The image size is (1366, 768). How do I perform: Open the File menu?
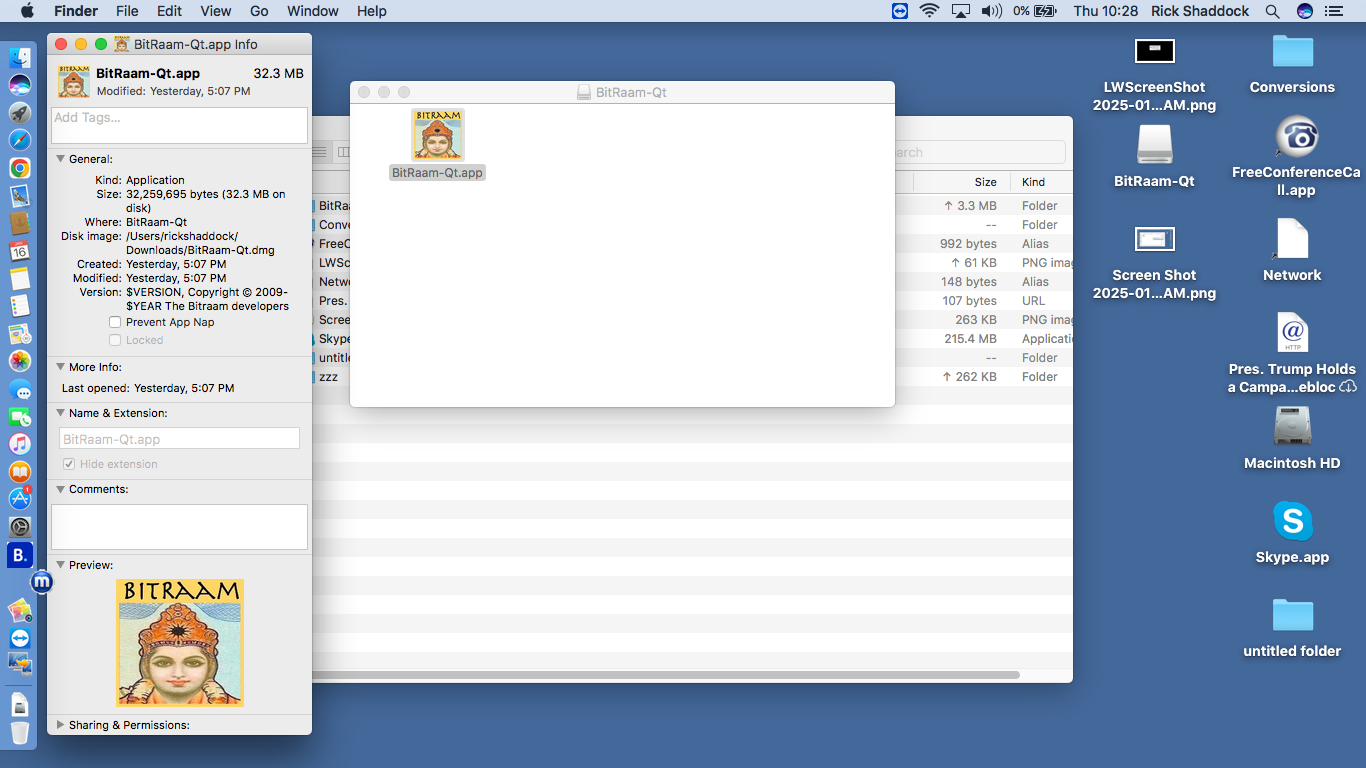click(x=127, y=11)
